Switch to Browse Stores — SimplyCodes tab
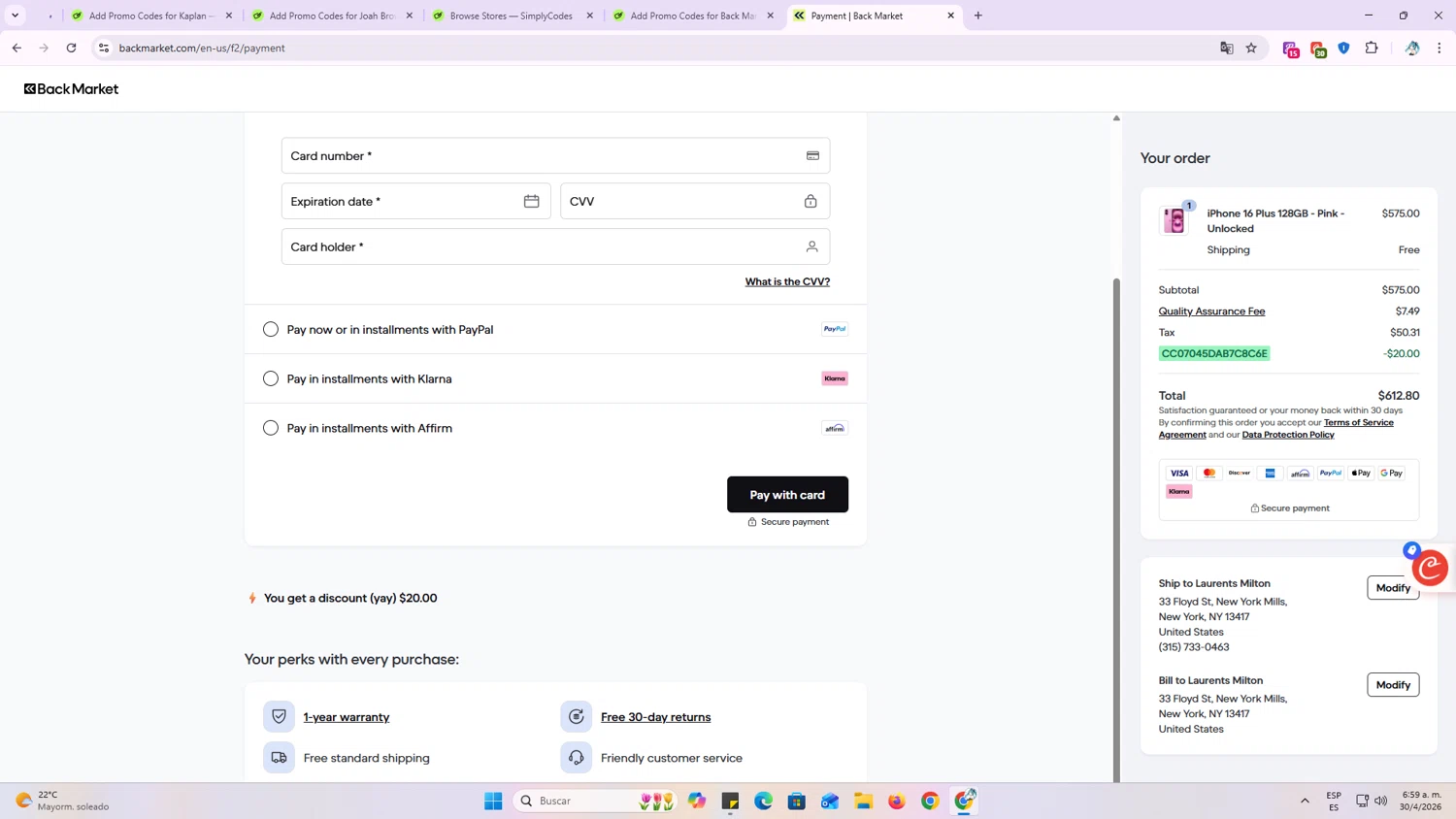Viewport: 1456px width, 819px height. click(513, 16)
